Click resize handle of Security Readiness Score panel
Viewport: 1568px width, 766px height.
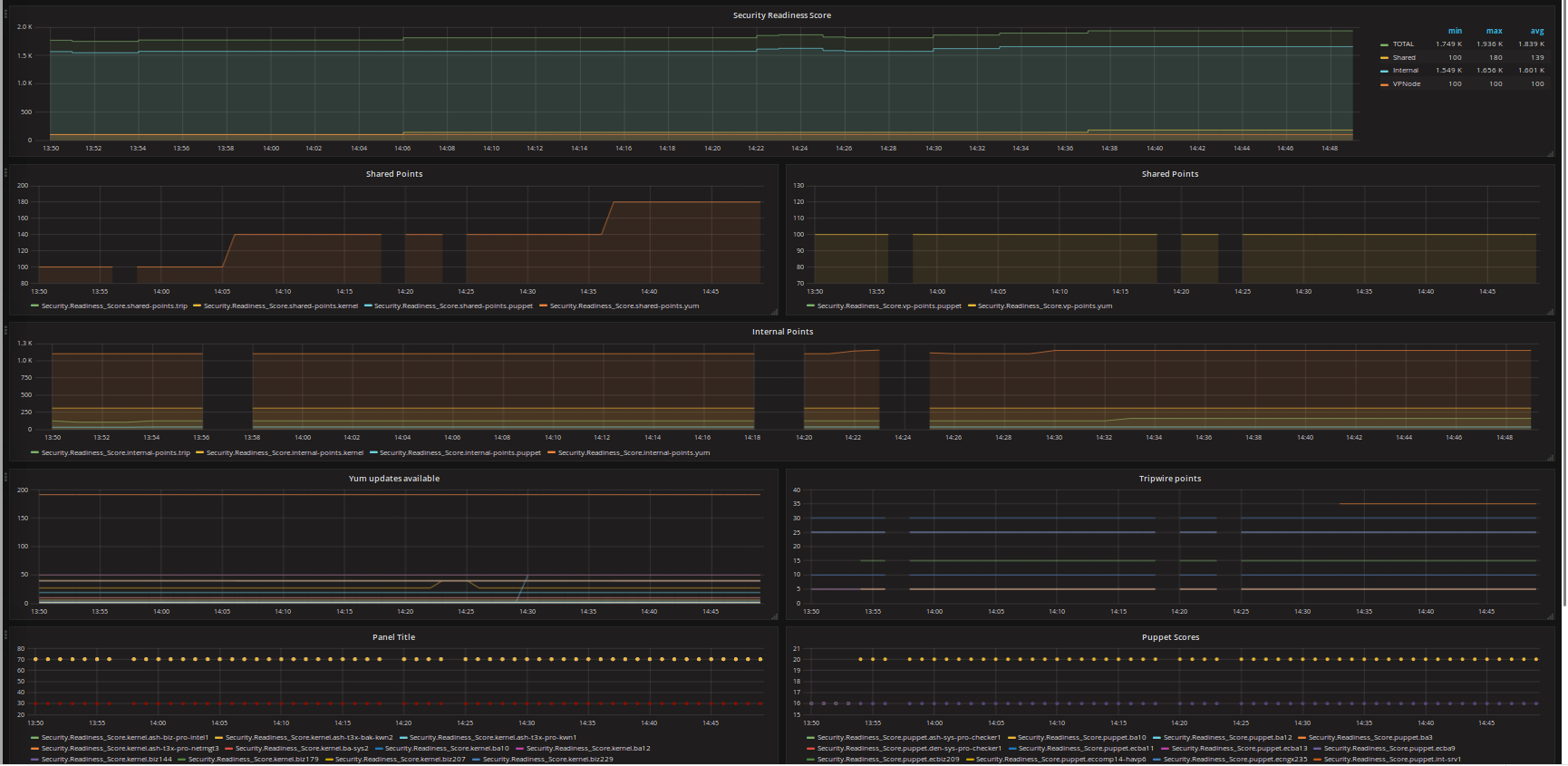1551,153
